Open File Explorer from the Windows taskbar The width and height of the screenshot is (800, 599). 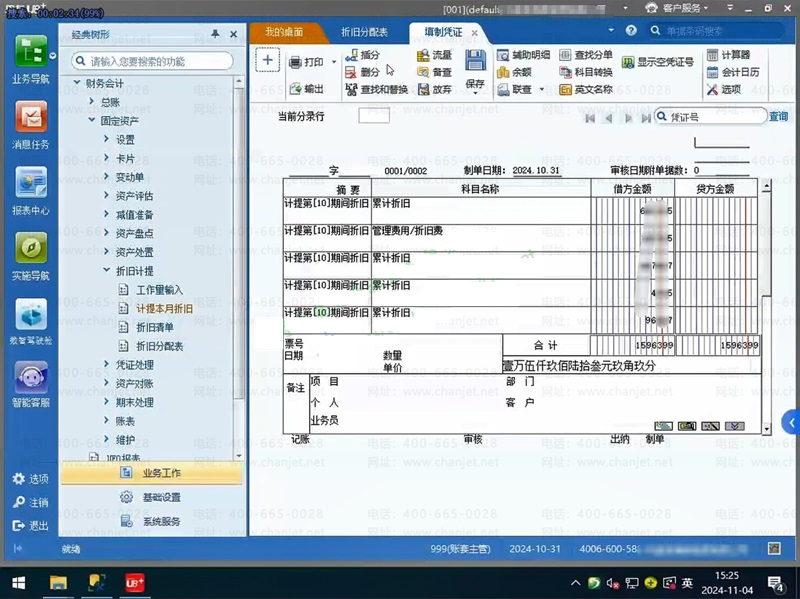59,582
